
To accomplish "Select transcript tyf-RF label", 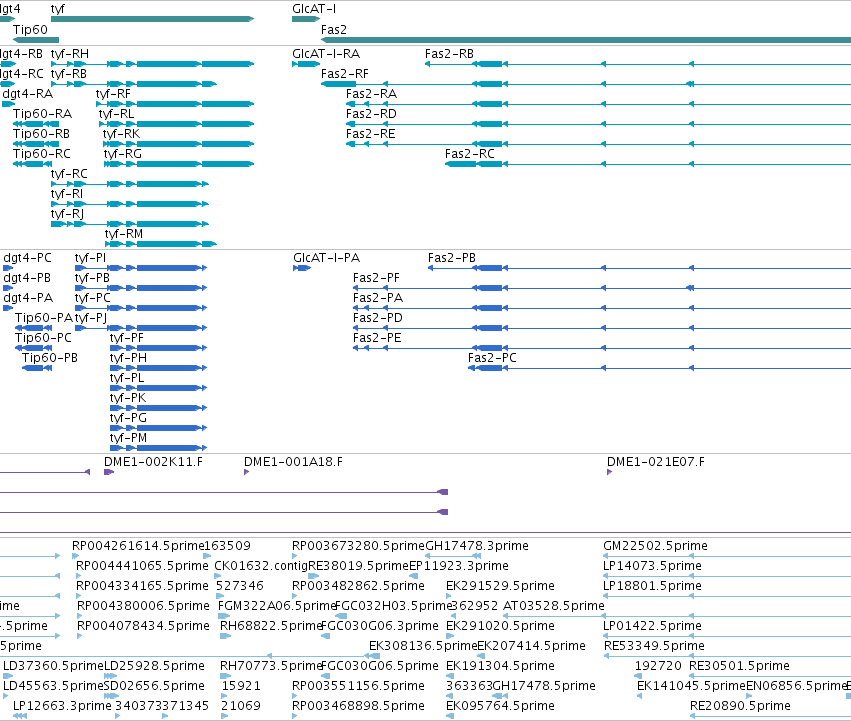I will (x=113, y=94).
